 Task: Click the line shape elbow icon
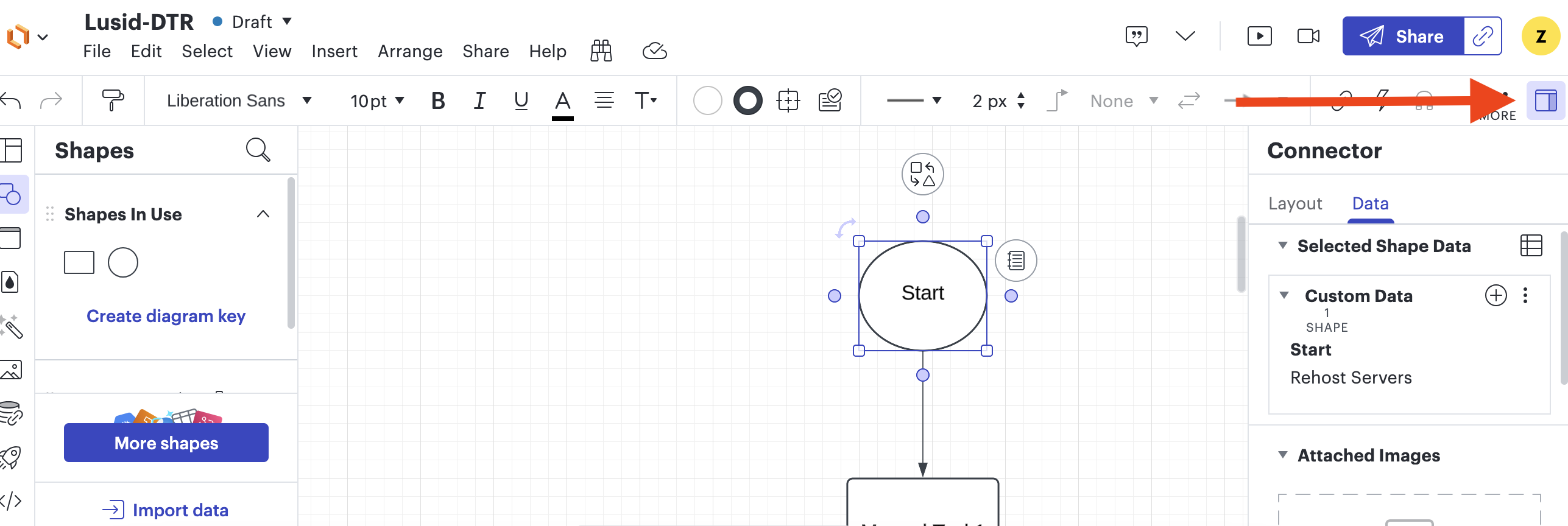1058,100
